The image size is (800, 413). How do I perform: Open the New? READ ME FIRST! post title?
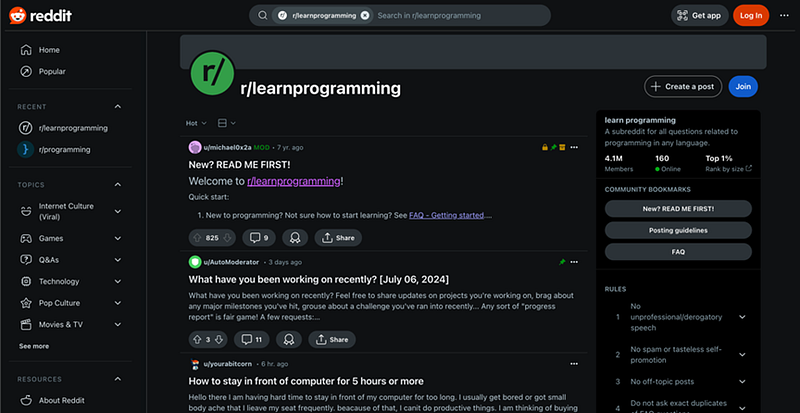pyautogui.click(x=240, y=165)
